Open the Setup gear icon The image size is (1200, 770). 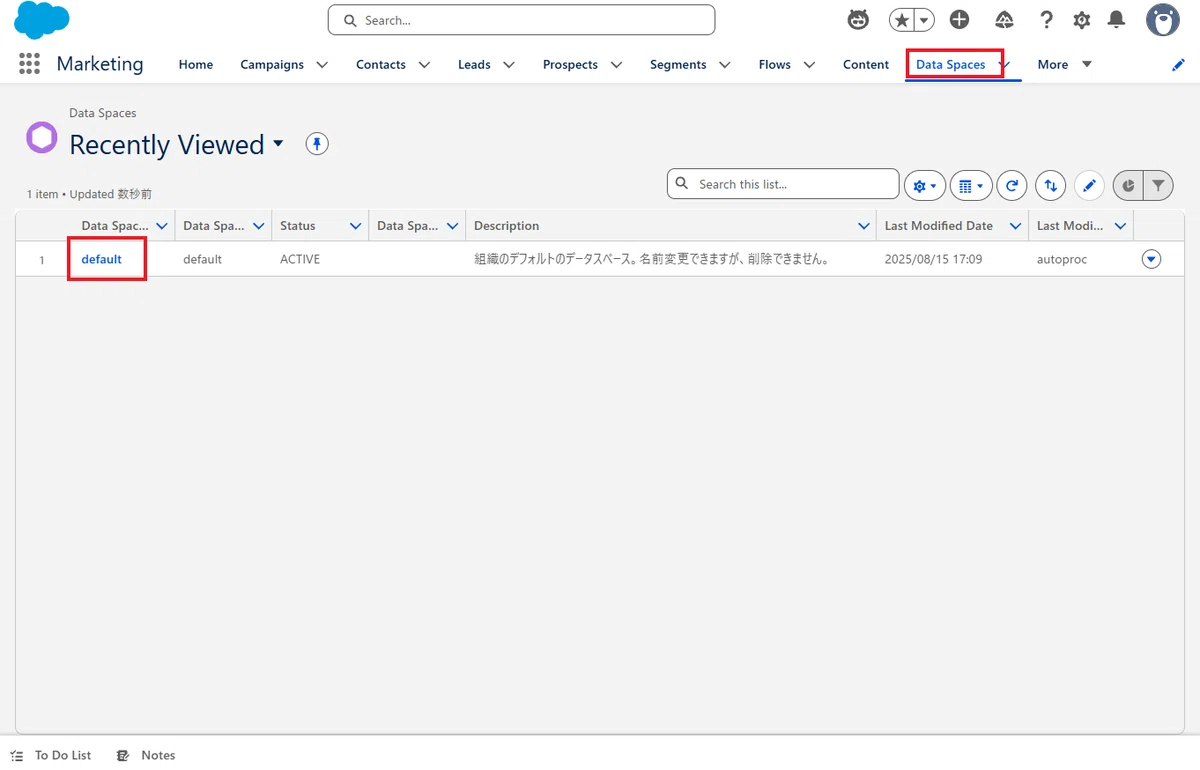pos(1082,20)
